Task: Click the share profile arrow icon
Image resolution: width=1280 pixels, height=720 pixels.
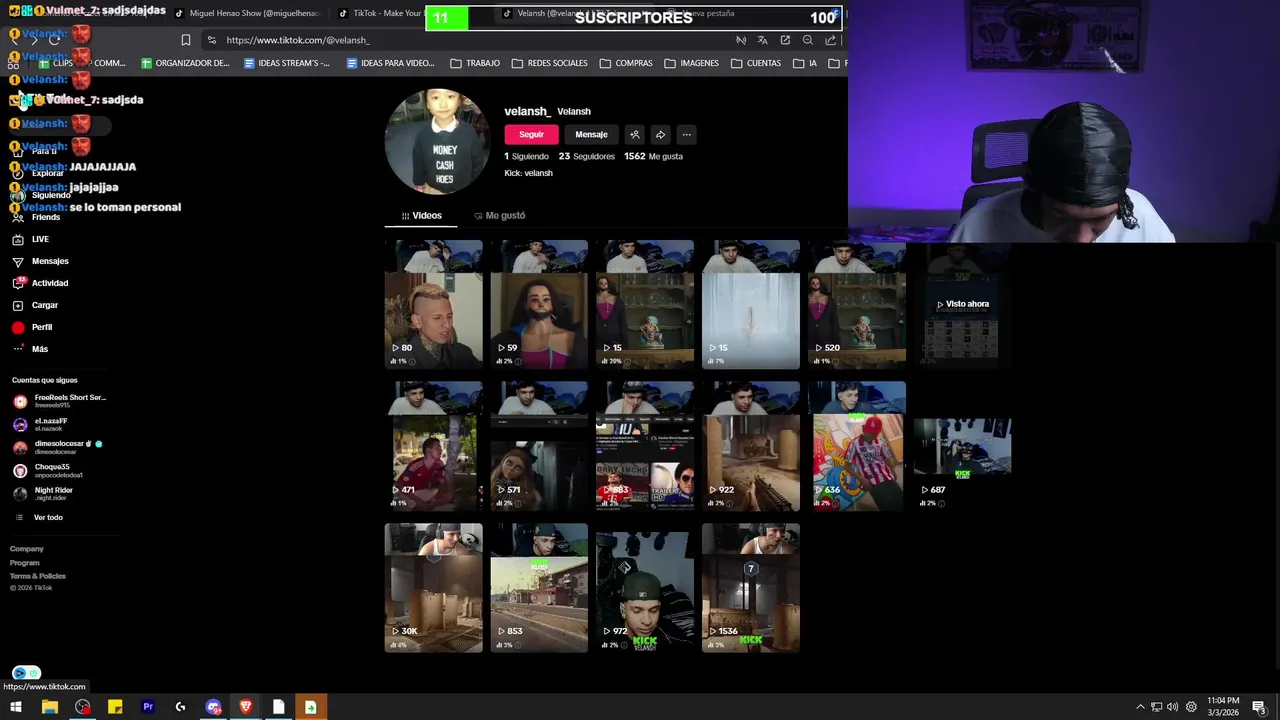Action: tap(660, 134)
